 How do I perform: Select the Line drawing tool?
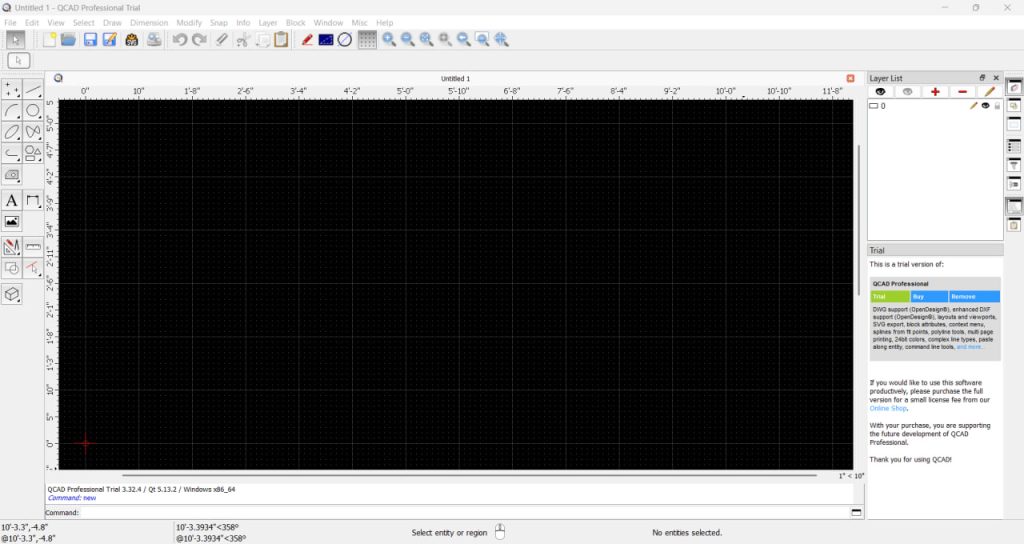coord(33,88)
